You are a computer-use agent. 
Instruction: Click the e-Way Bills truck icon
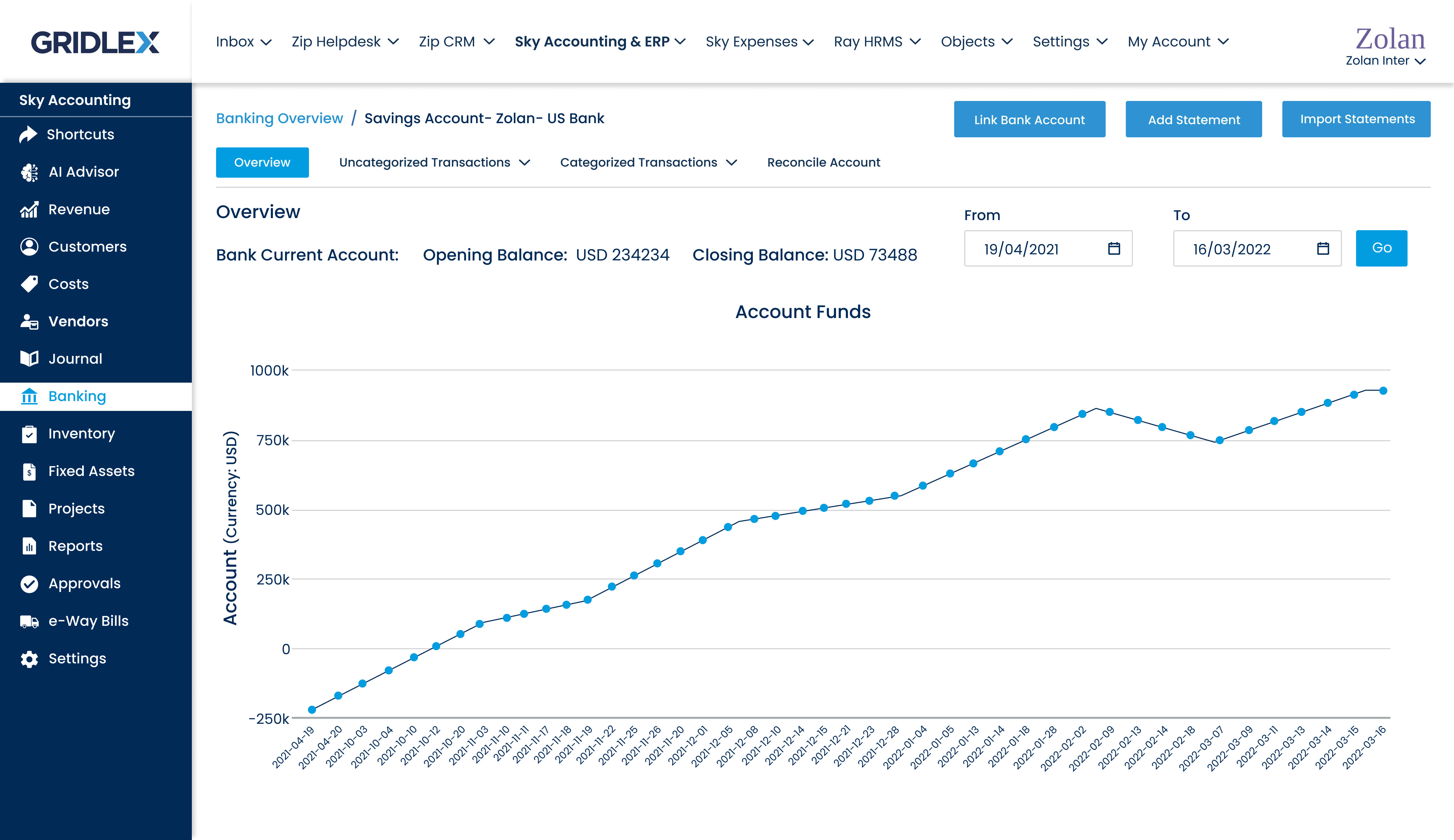tap(30, 621)
